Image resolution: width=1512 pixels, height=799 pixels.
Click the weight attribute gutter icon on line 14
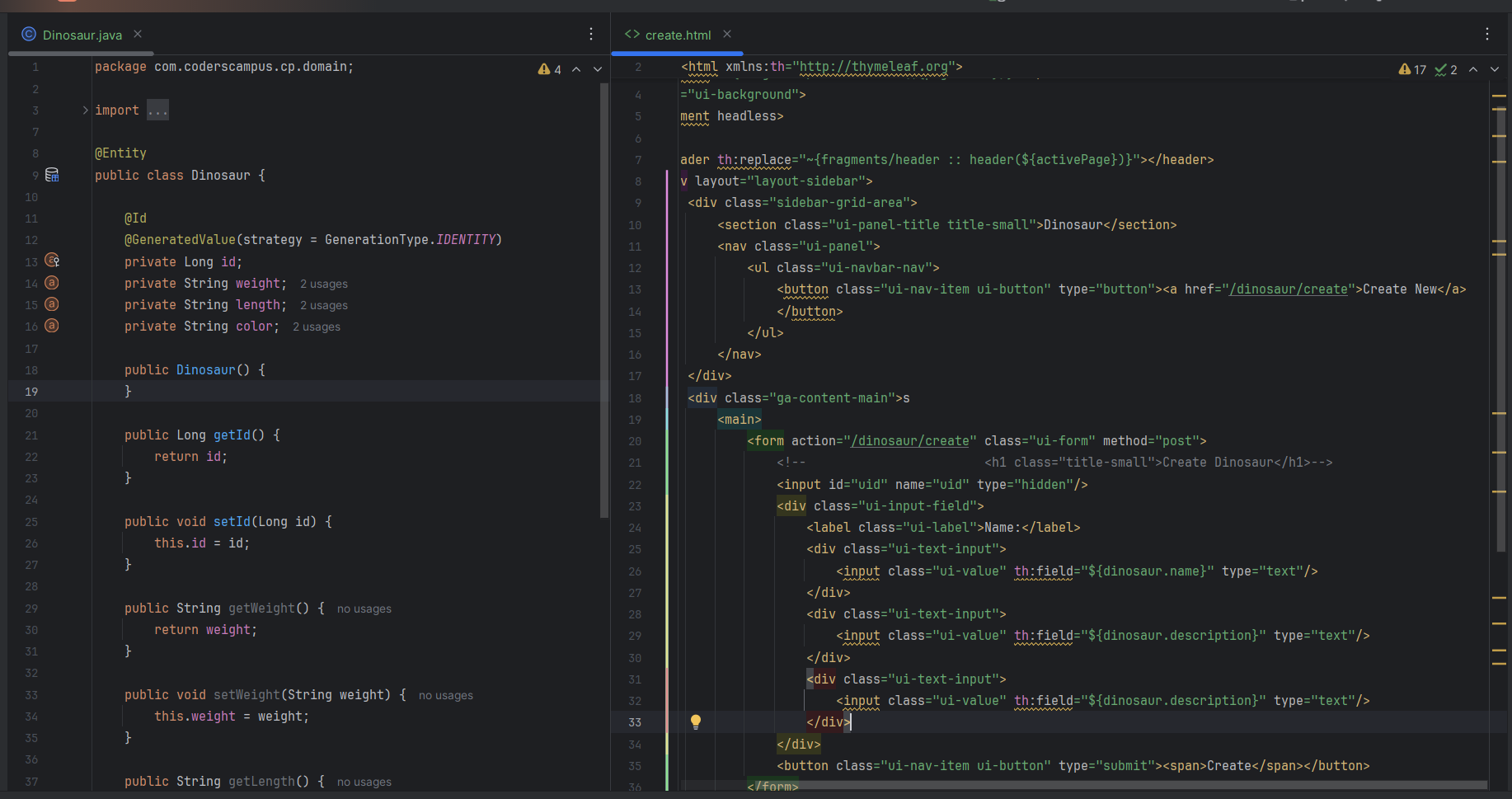(x=51, y=283)
